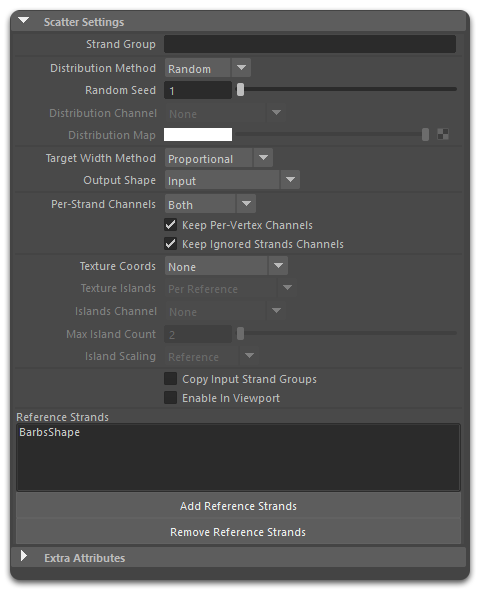Click the Distribution Map slider handle
This screenshot has height=590, width=480.
pyautogui.click(x=425, y=134)
